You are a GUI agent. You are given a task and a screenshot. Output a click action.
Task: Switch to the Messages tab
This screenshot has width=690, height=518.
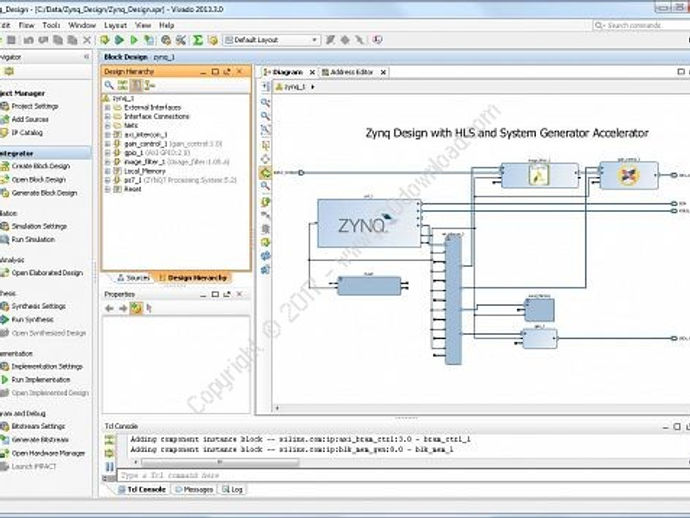pyautogui.click(x=194, y=489)
